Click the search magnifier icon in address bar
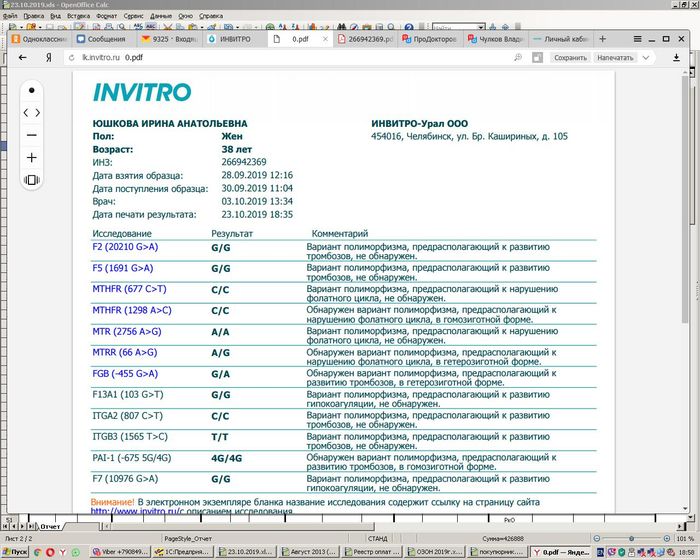This screenshot has width=700, height=560. (518, 58)
